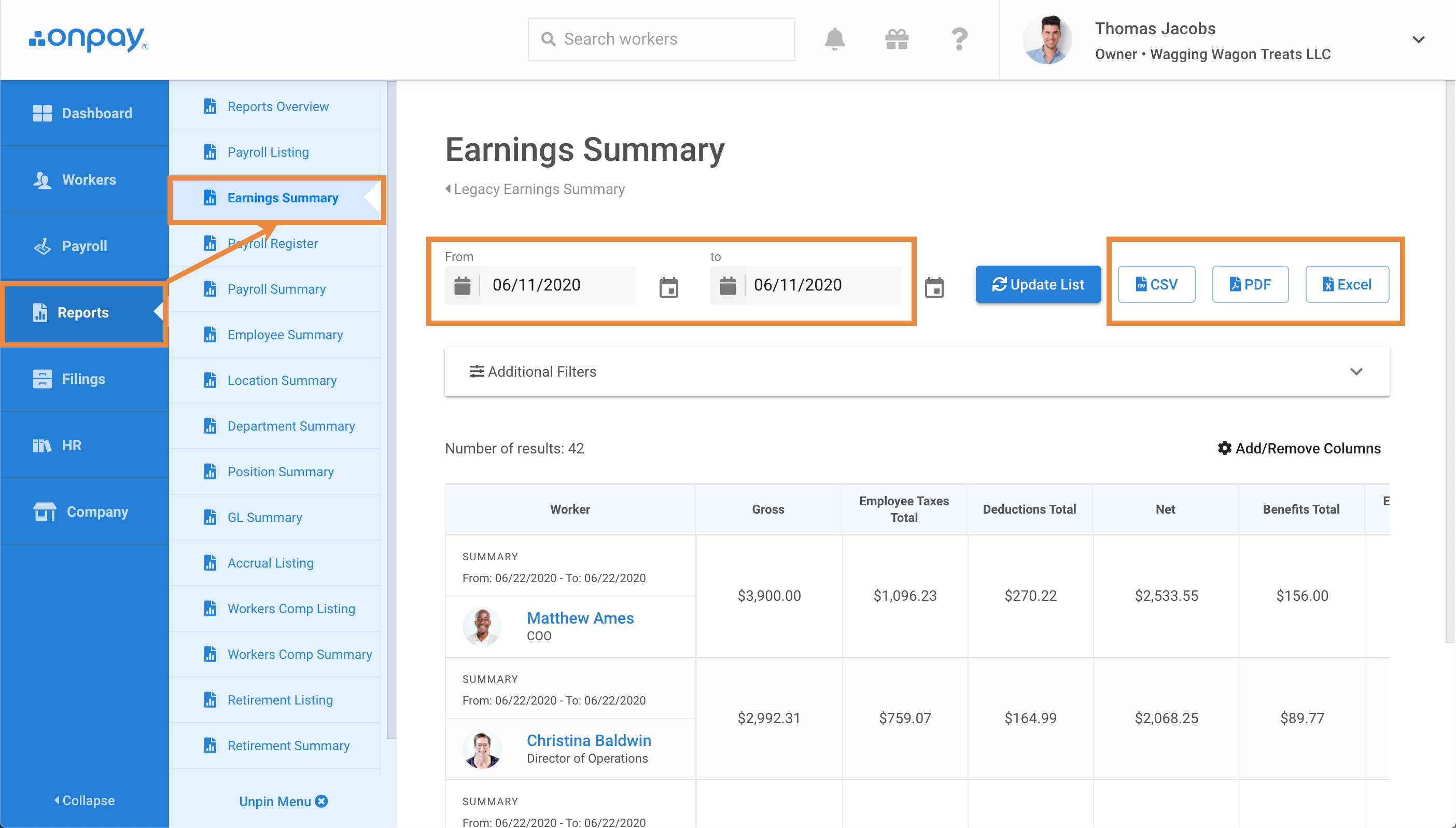This screenshot has width=1456, height=828.
Task: Open the Filings section
Action: tap(85, 379)
